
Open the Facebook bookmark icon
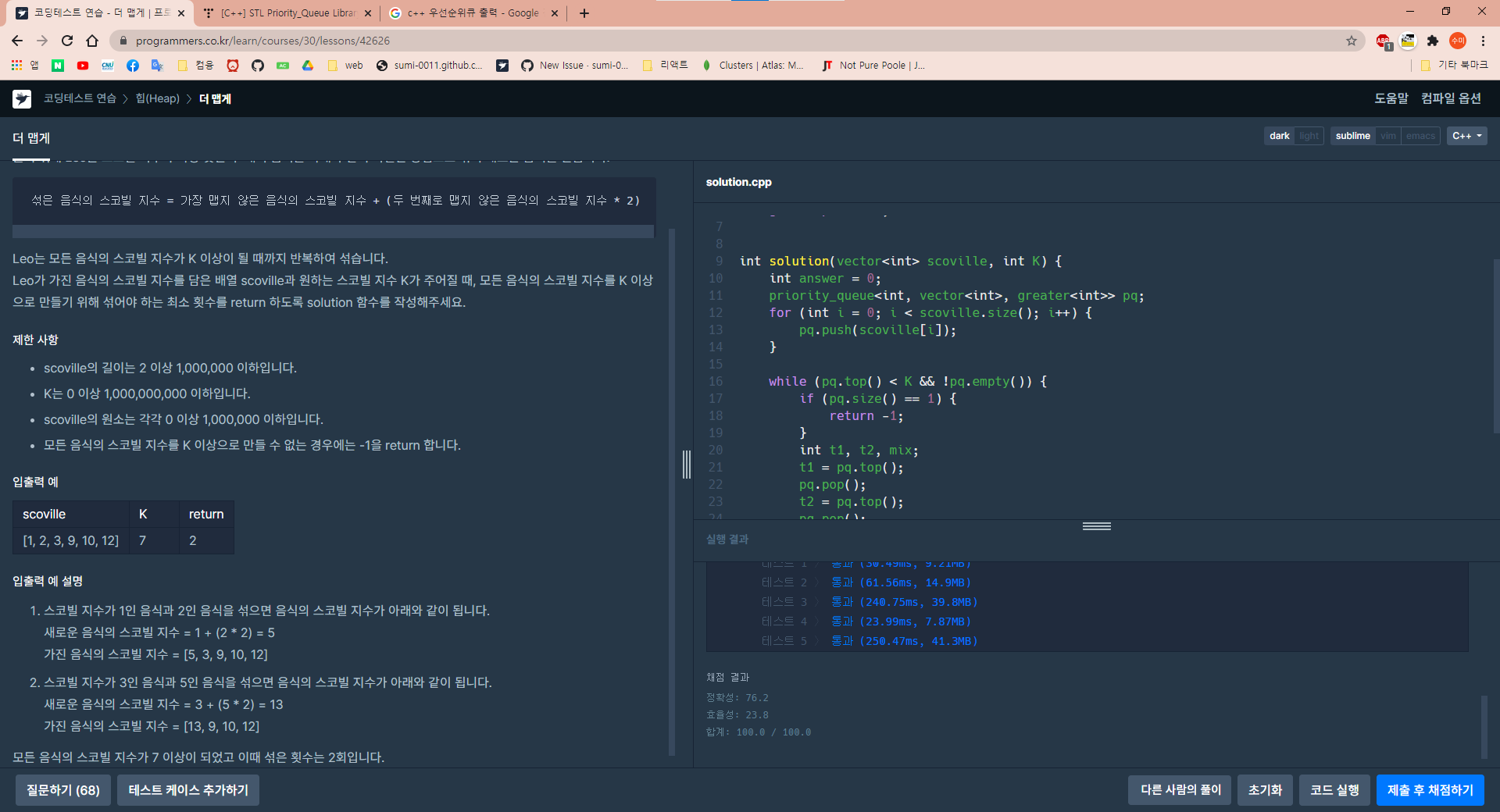pyautogui.click(x=133, y=66)
